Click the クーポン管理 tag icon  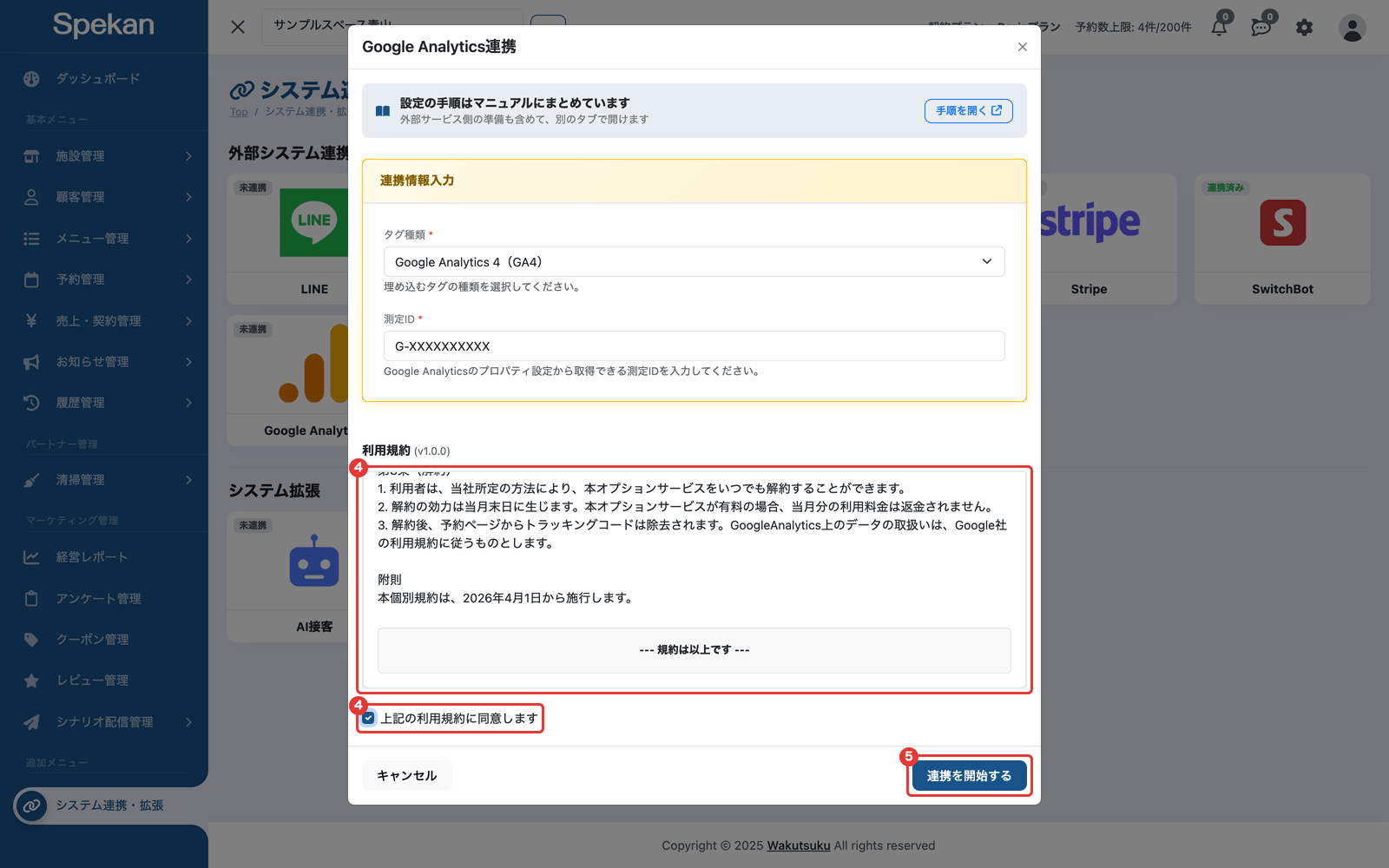pyautogui.click(x=31, y=640)
